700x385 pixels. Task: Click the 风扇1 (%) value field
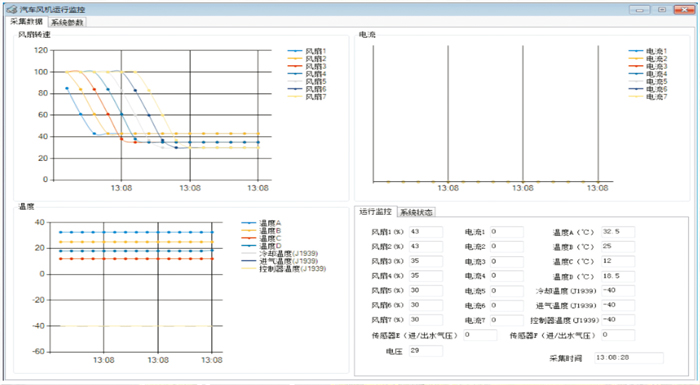point(426,232)
